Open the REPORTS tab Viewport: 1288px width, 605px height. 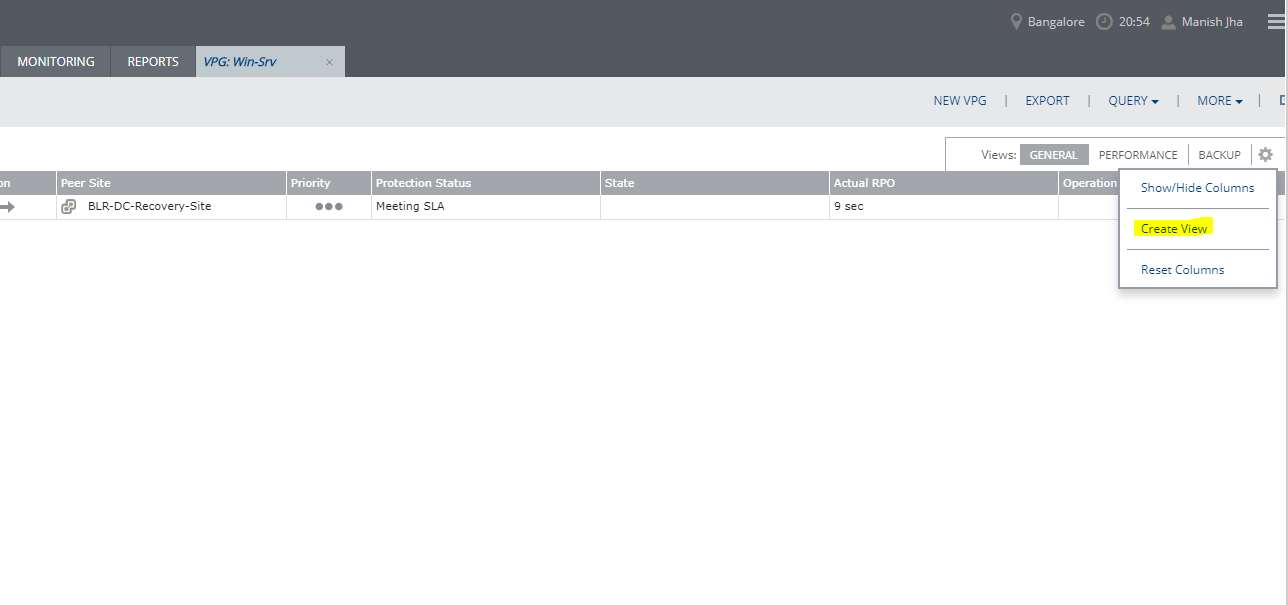point(153,62)
